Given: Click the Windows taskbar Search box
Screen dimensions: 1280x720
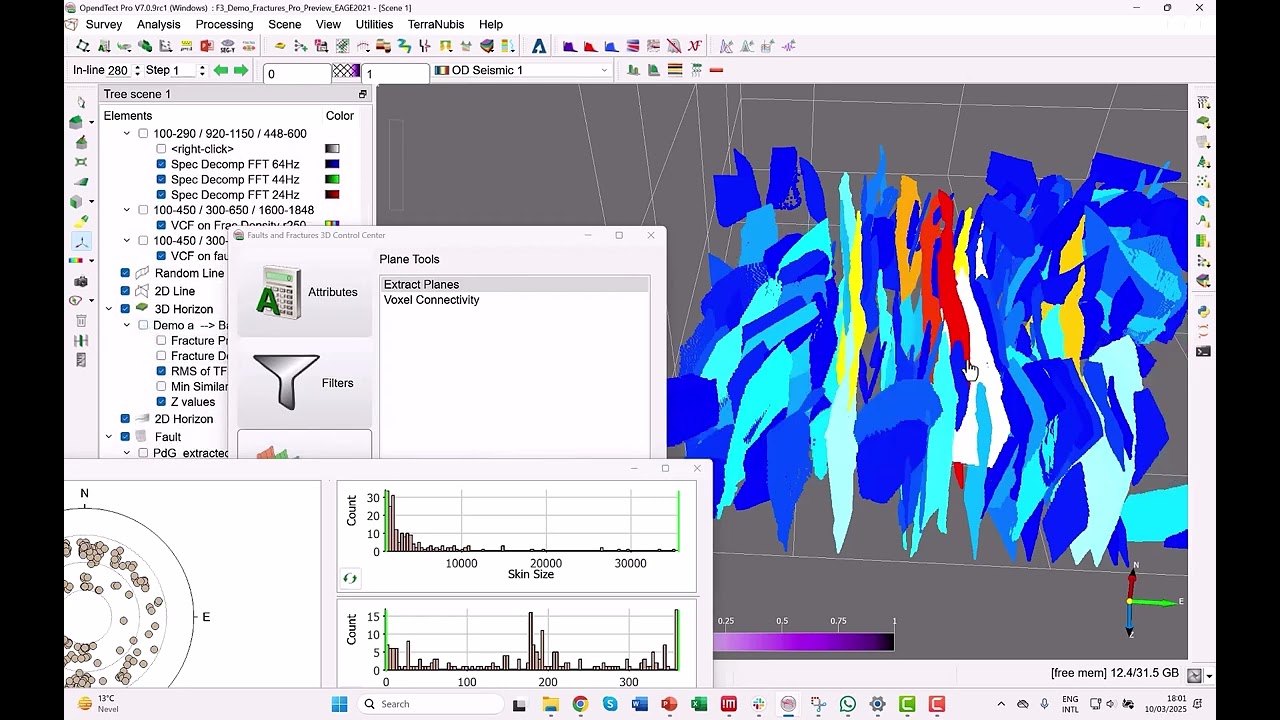Looking at the screenshot, I should tap(430, 704).
